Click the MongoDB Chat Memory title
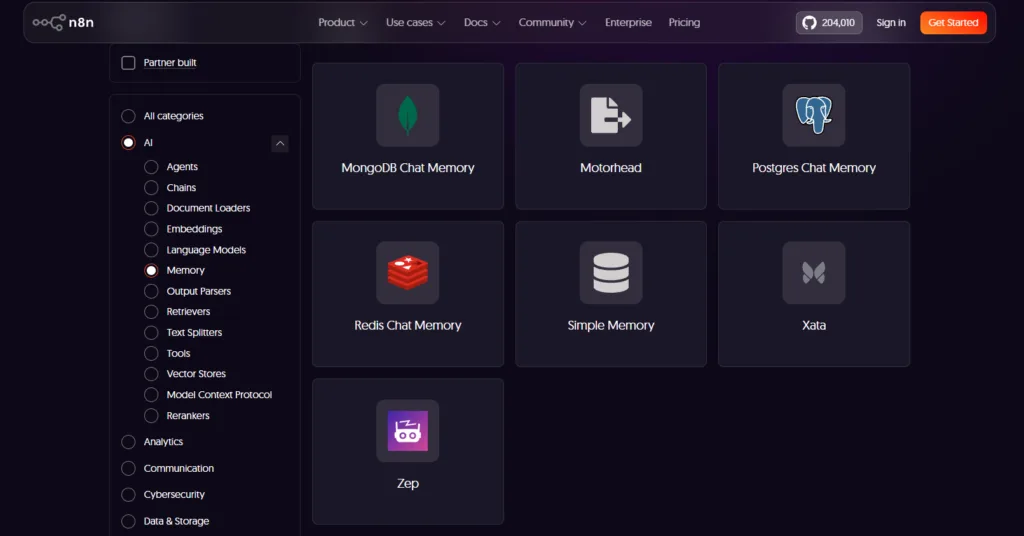Image resolution: width=1024 pixels, height=536 pixels. (x=408, y=168)
